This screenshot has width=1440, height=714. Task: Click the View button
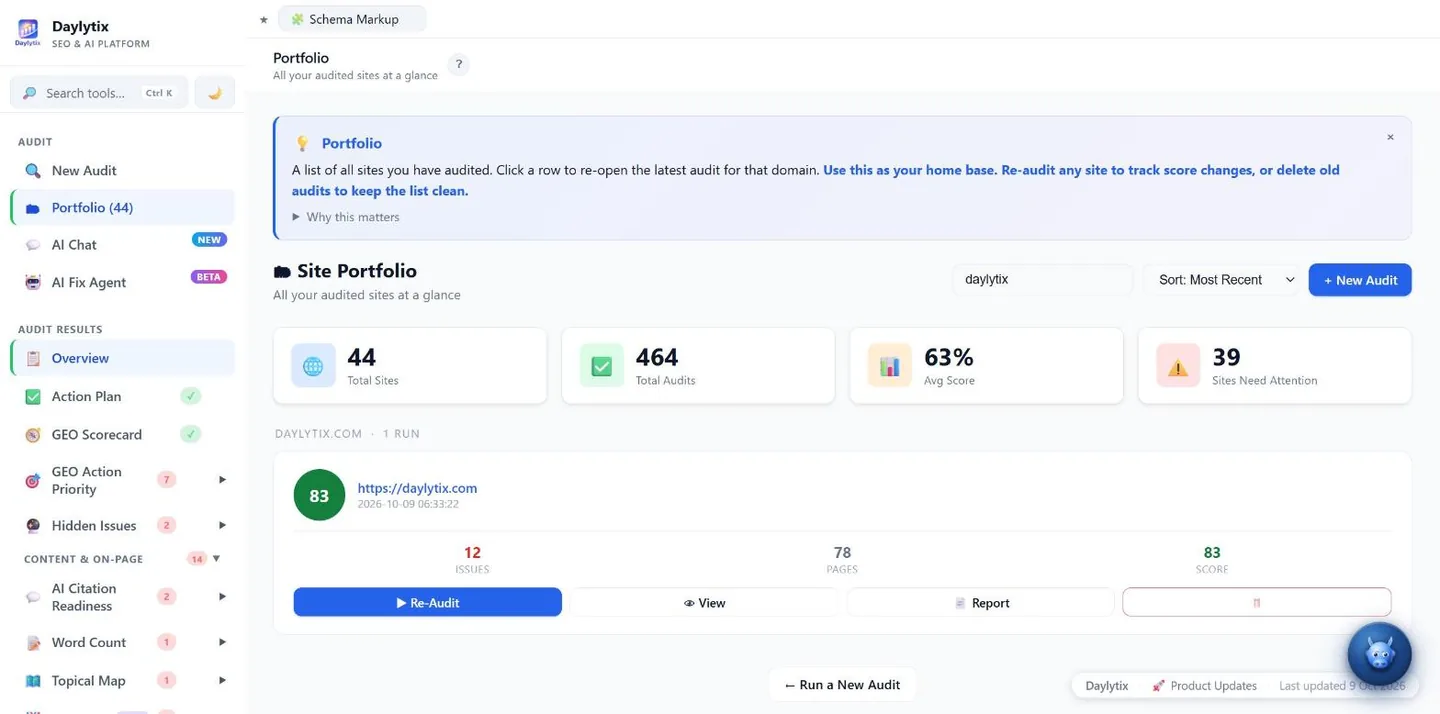coord(705,603)
